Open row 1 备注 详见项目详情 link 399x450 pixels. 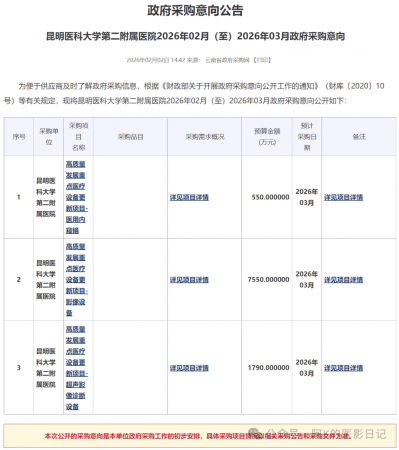coord(343,197)
